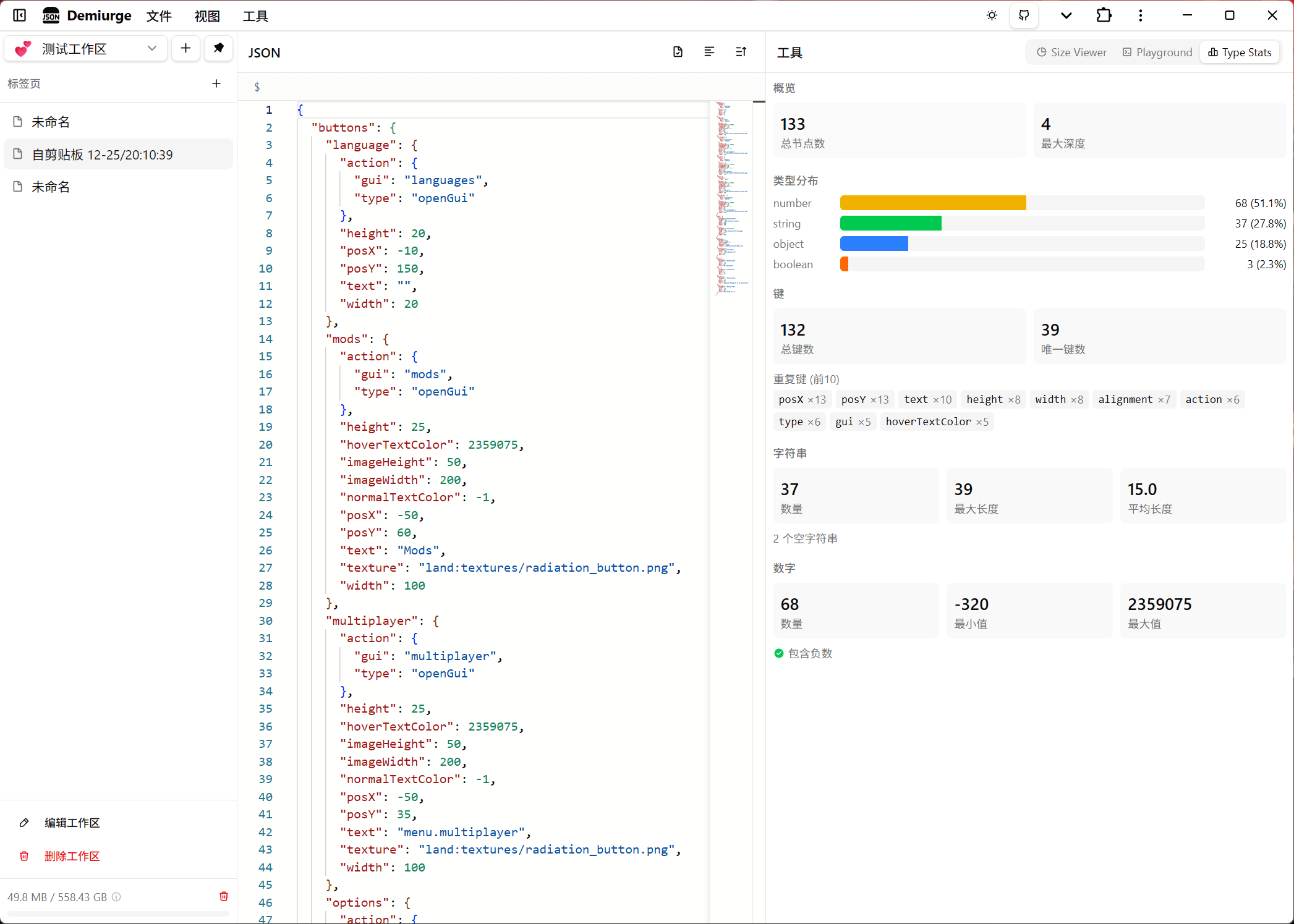Click the JSON file document icon
This screenshot has height=924, width=1294.
[x=678, y=52]
